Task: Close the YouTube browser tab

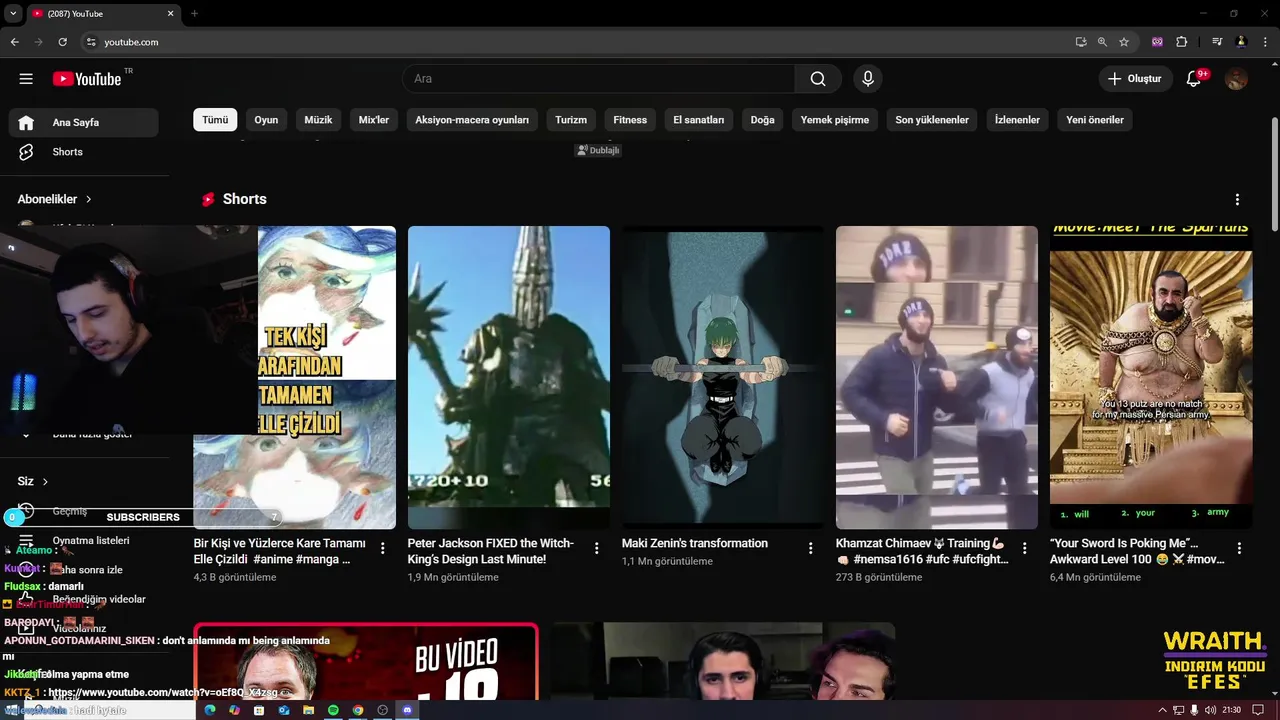Action: [170, 14]
